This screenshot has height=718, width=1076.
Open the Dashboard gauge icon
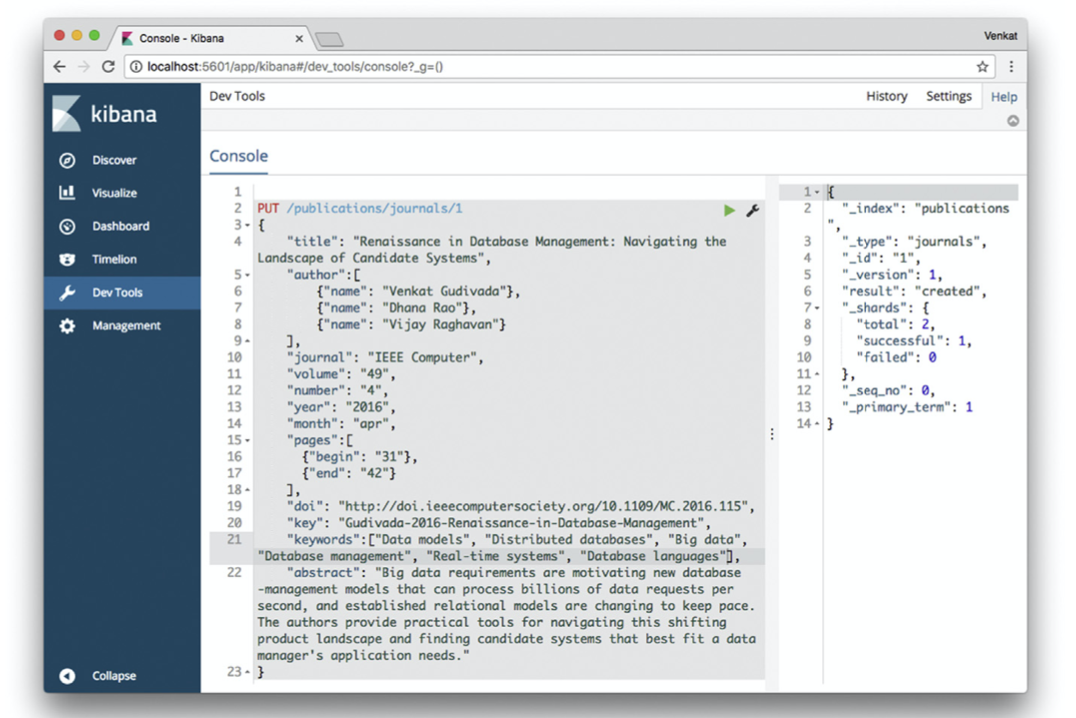coord(67,226)
